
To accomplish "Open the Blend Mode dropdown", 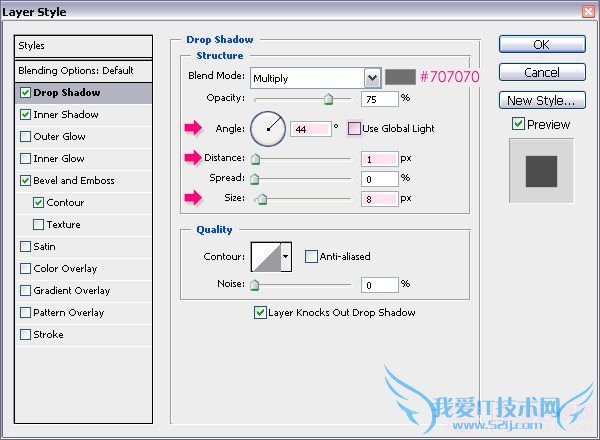I will click(372, 78).
